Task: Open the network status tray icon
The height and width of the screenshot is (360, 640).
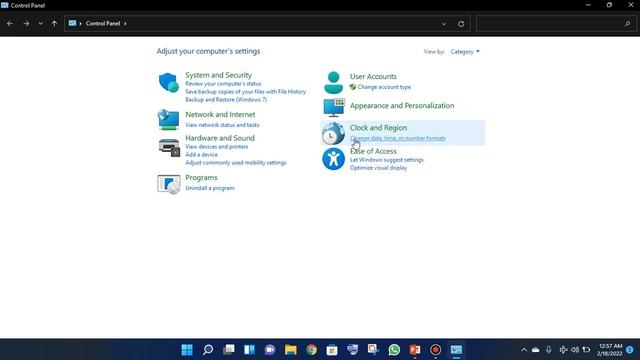Action: (563, 350)
